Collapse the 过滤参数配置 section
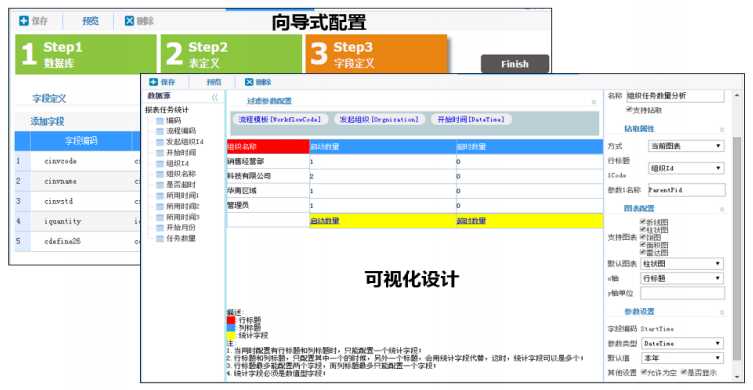 pos(594,102)
